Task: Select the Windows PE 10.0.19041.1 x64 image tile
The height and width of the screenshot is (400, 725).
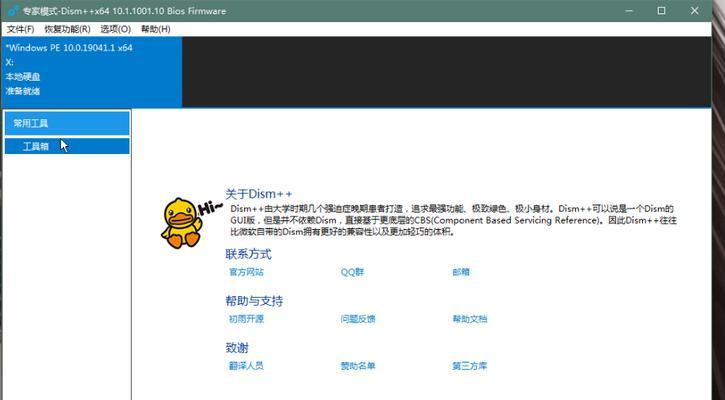Action: click(92, 72)
